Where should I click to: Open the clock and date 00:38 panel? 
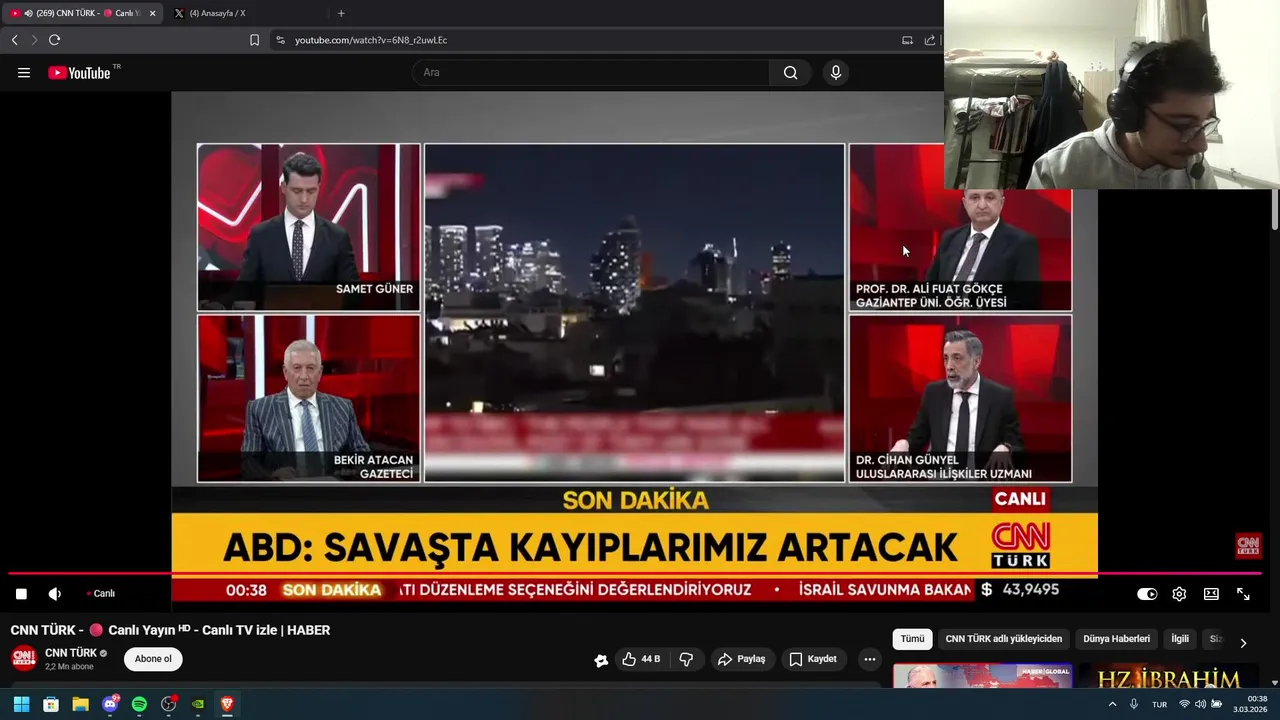(x=1250, y=704)
